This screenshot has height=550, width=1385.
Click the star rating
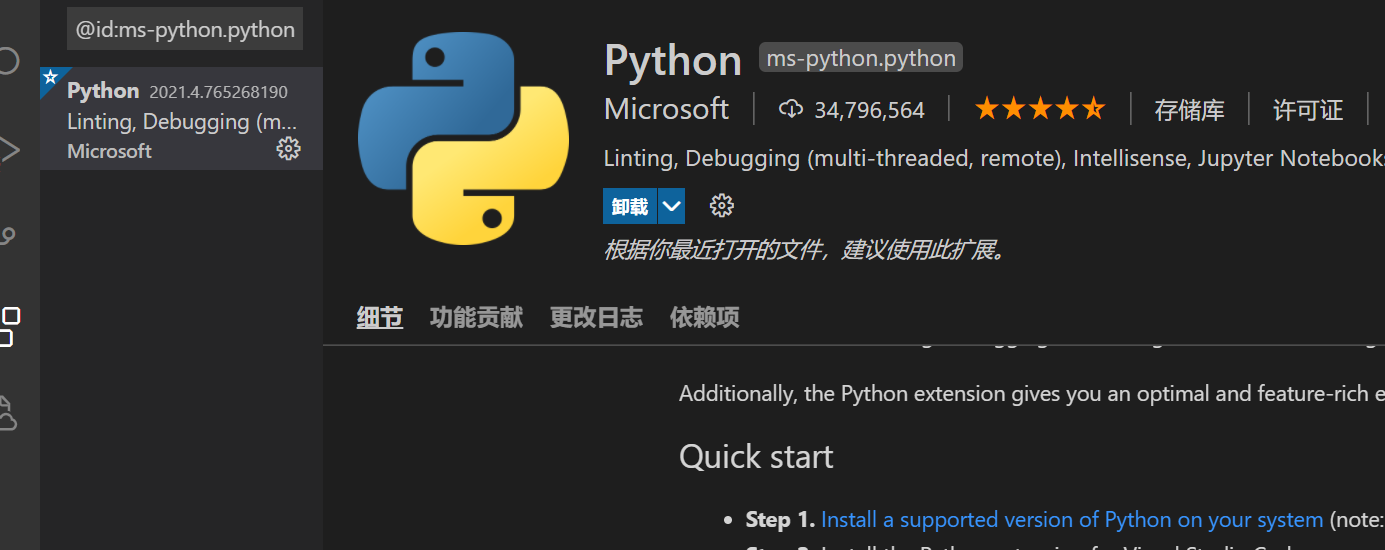coord(1040,109)
